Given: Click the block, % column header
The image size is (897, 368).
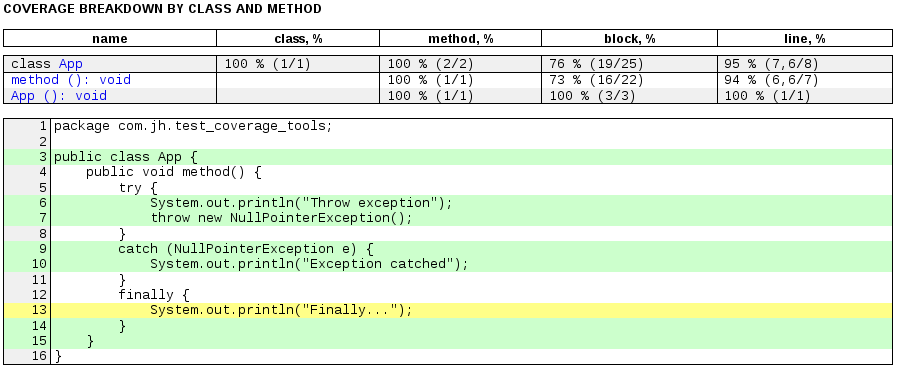Looking at the screenshot, I should [629, 39].
